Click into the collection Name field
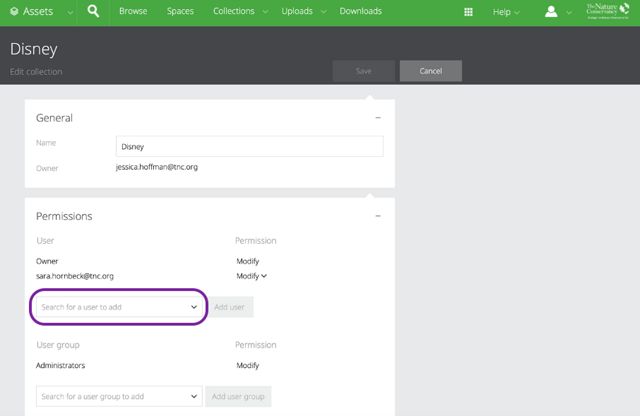Screen dimensions: 640x416 [249, 146]
